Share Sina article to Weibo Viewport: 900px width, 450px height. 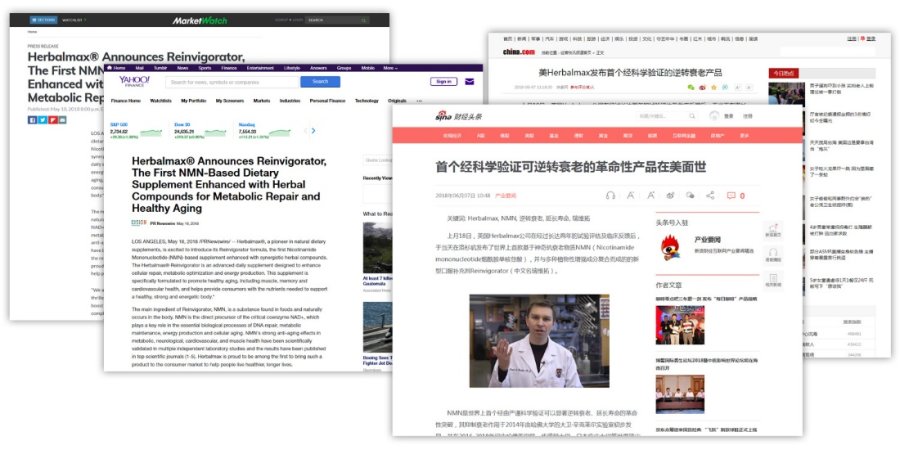coord(670,195)
